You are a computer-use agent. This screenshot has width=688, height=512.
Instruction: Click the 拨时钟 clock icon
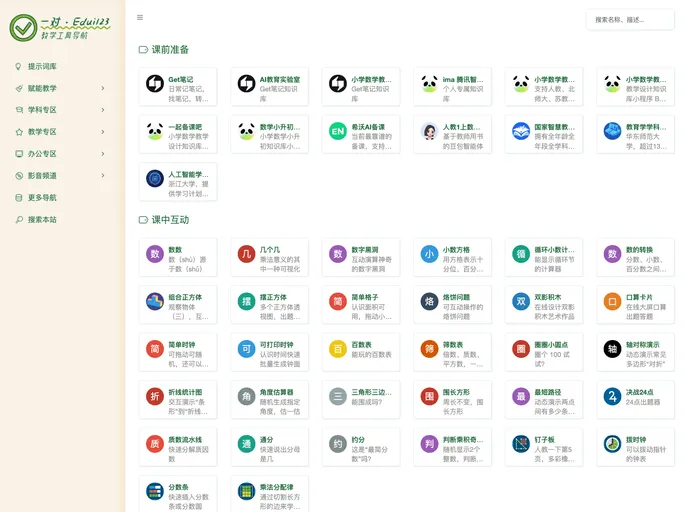click(x=613, y=444)
